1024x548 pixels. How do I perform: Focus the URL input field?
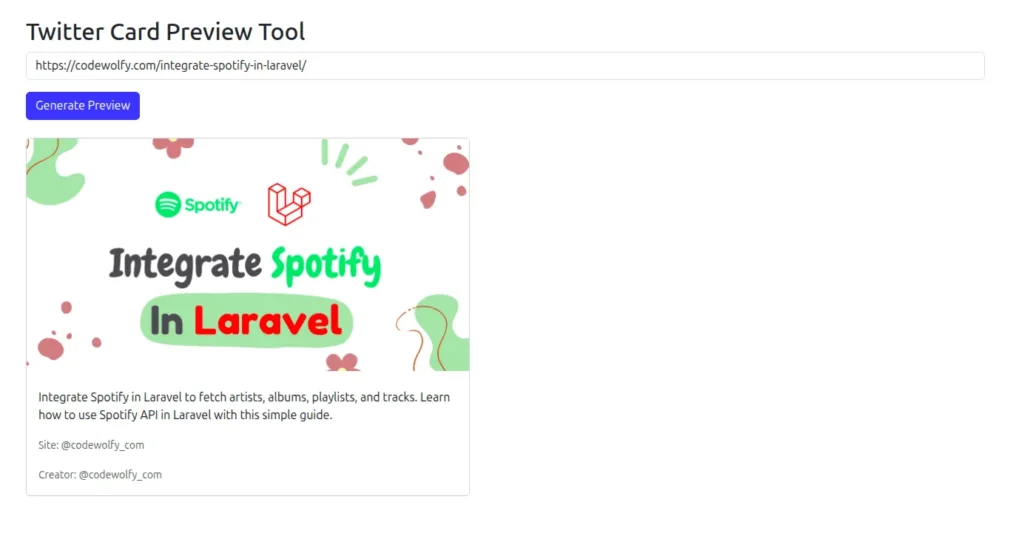click(x=505, y=66)
